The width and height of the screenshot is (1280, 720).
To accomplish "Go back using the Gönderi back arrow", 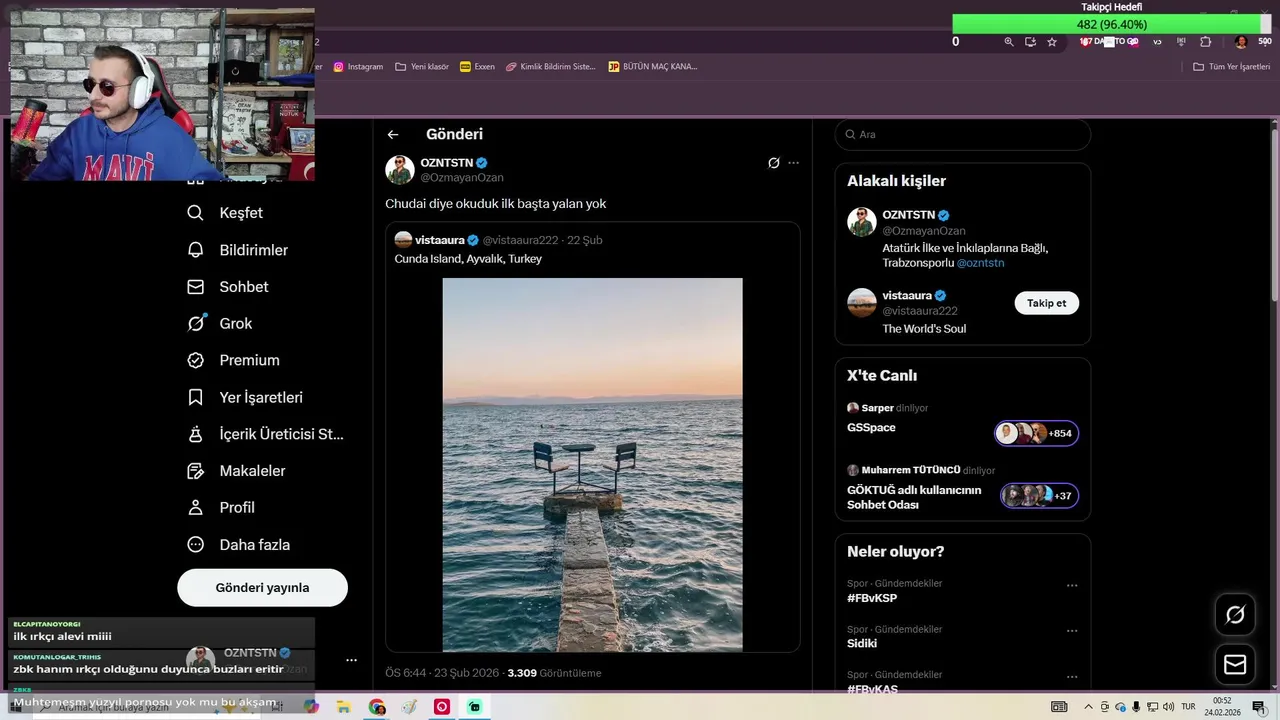I will click(x=393, y=134).
